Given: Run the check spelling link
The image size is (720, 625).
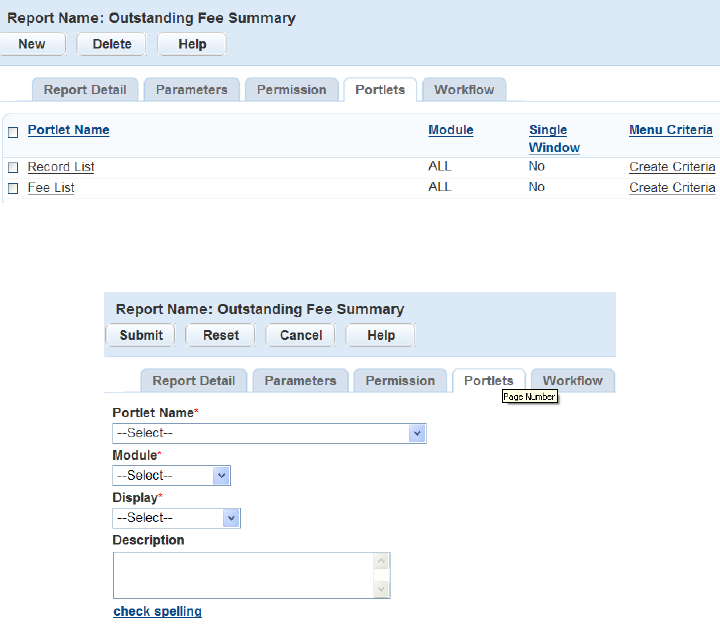Looking at the screenshot, I should 157,611.
